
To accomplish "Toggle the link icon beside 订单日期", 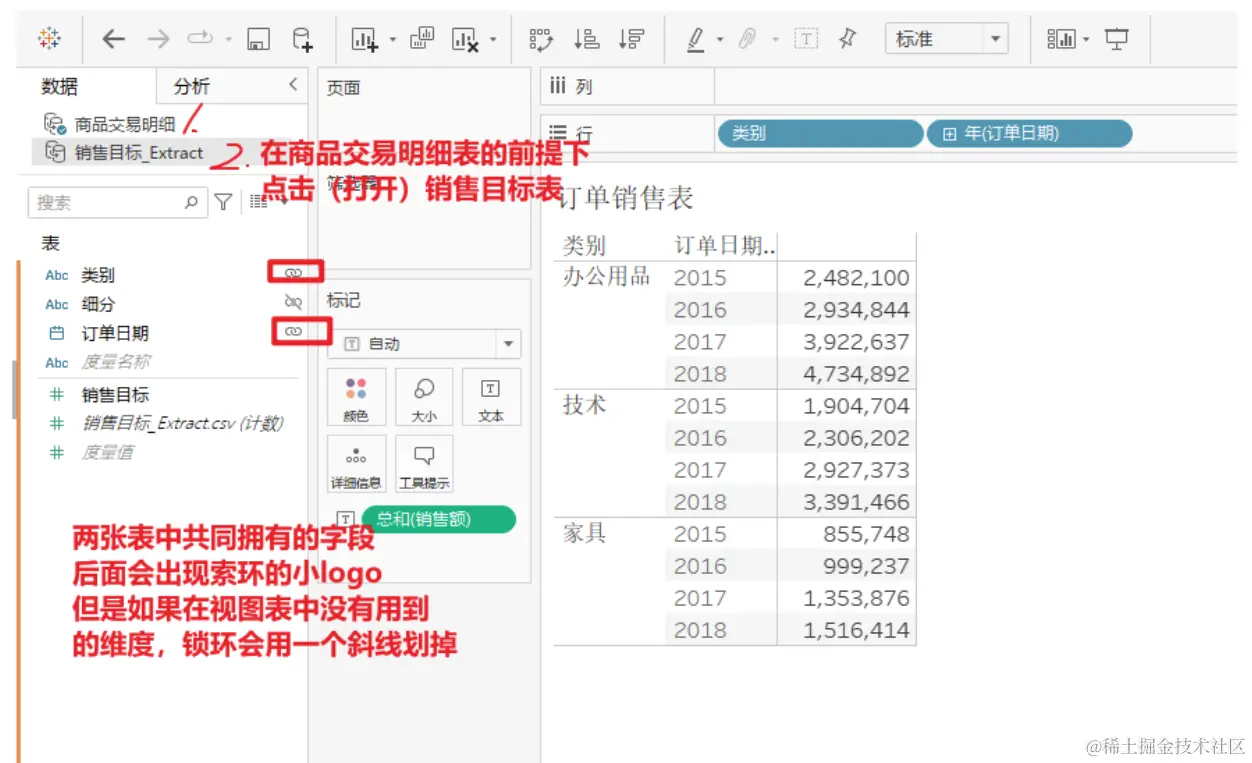I will point(293,331).
